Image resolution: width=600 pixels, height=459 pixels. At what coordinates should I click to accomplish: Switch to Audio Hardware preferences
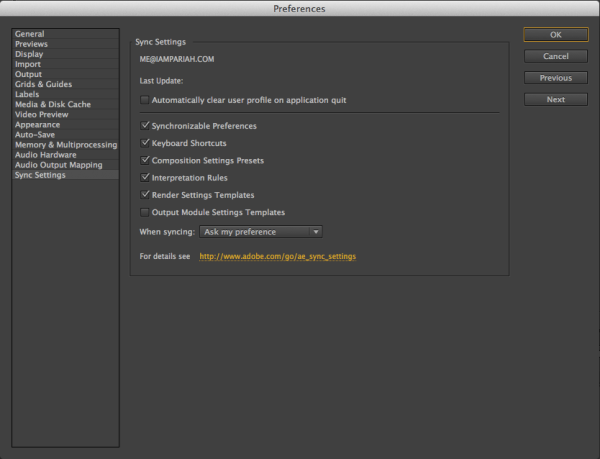(45, 155)
